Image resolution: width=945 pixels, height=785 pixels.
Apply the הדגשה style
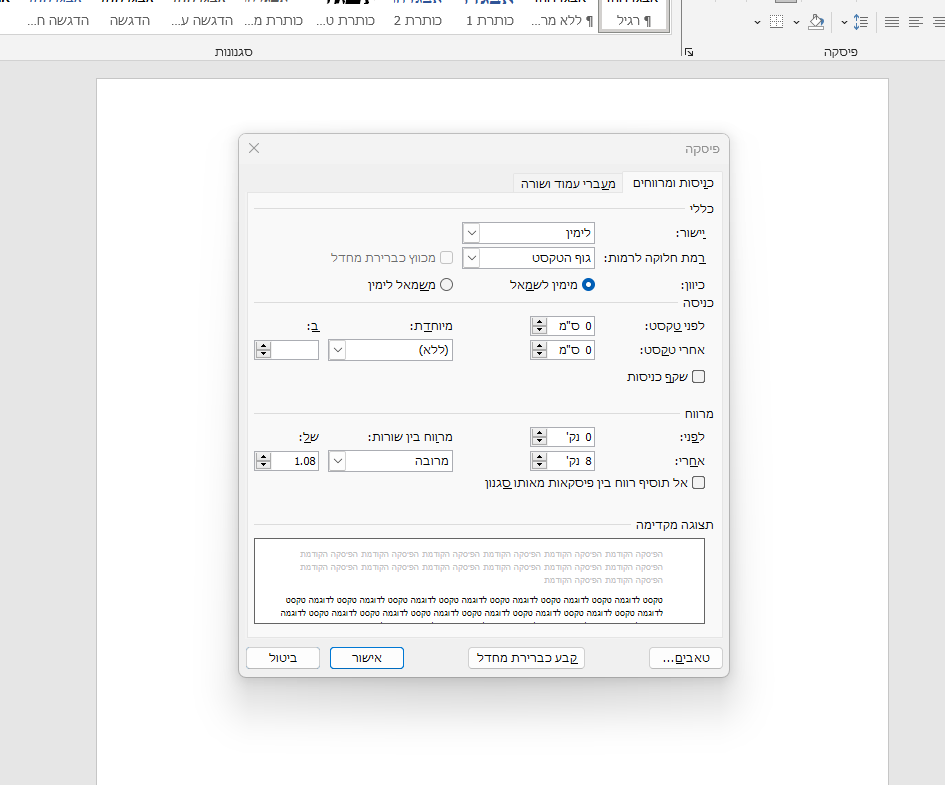tap(130, 15)
